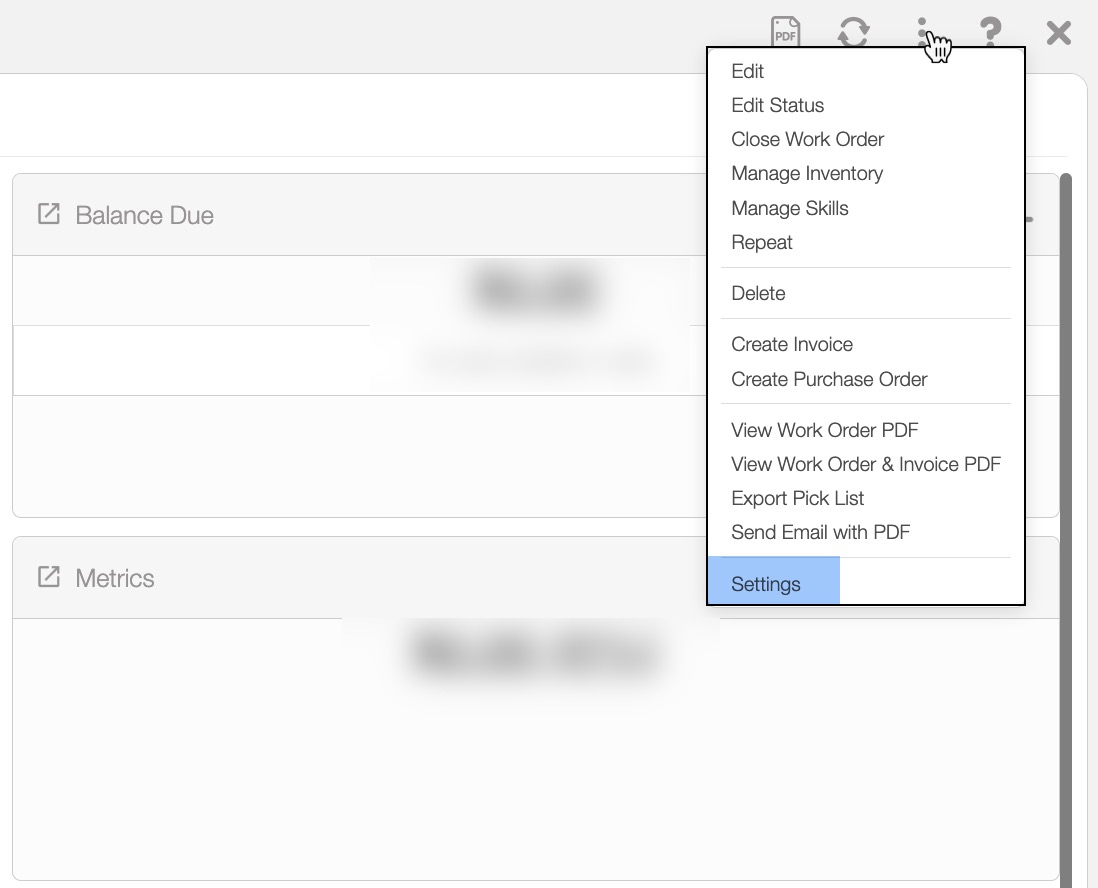The width and height of the screenshot is (1098, 888).
Task: Select Create Invoice
Action: (x=791, y=344)
